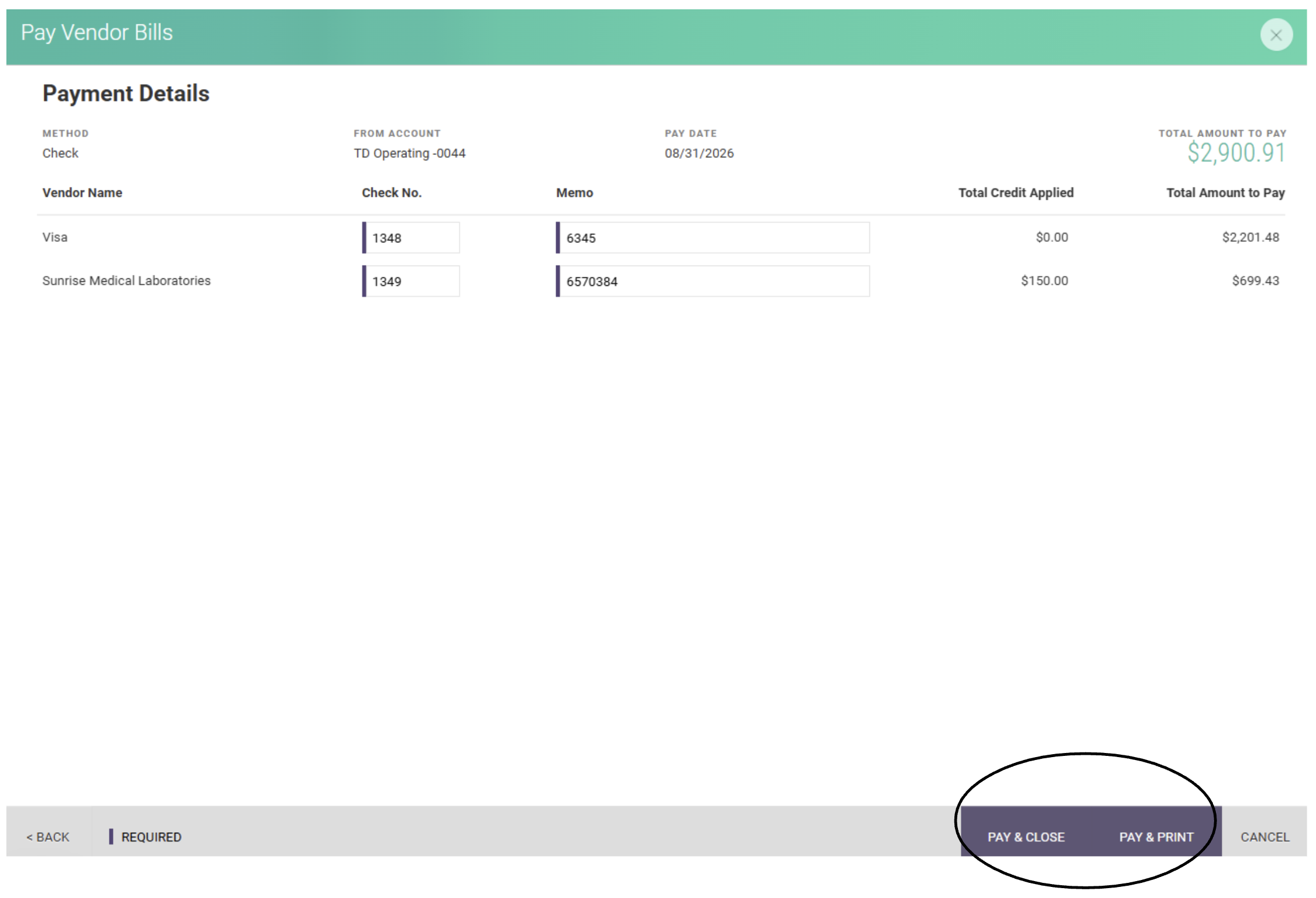Screen dimensions: 1316x898
Task: Click the TD Operating -0044 account
Action: pyautogui.click(x=410, y=153)
